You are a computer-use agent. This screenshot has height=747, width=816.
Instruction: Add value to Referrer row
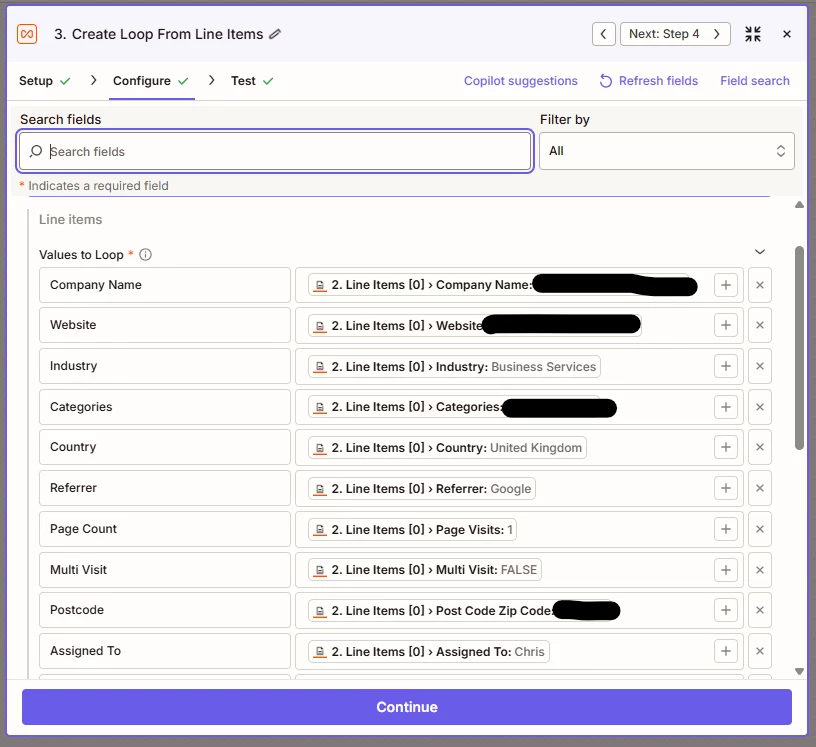pyautogui.click(x=726, y=488)
